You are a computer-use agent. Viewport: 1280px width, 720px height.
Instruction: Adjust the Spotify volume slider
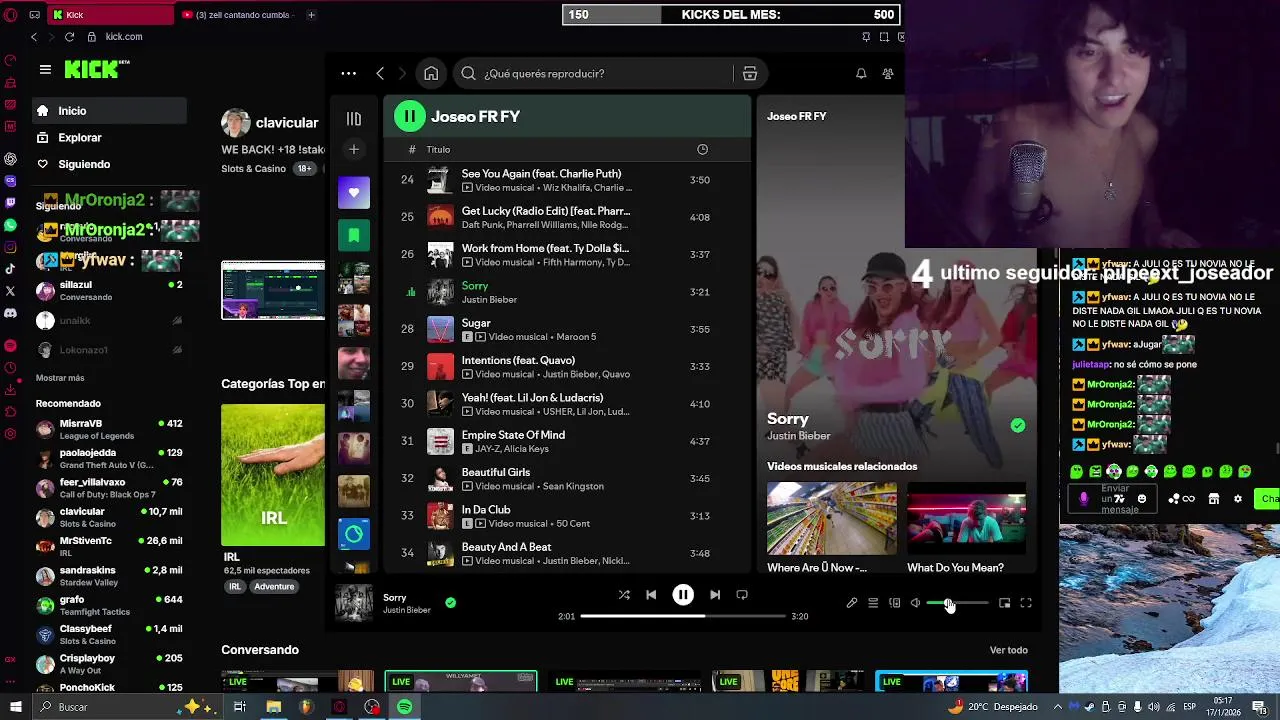[957, 603]
